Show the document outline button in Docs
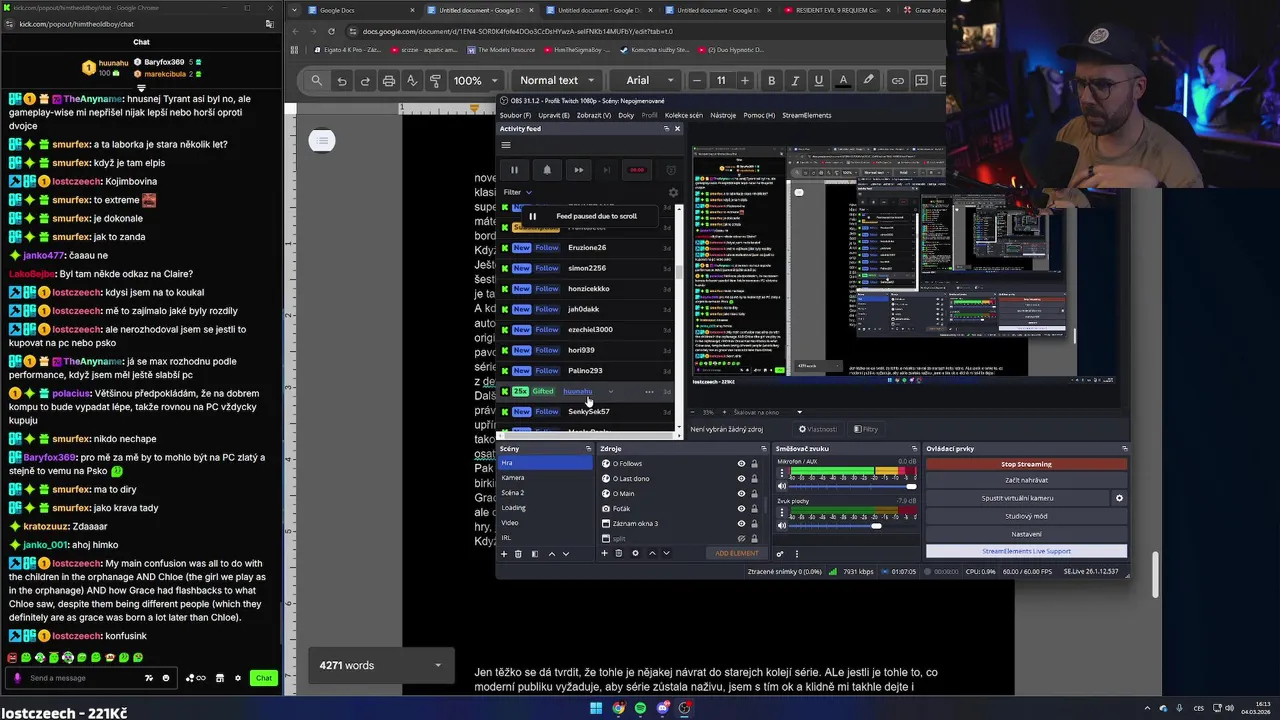Image resolution: width=1280 pixels, height=720 pixels. tap(321, 140)
